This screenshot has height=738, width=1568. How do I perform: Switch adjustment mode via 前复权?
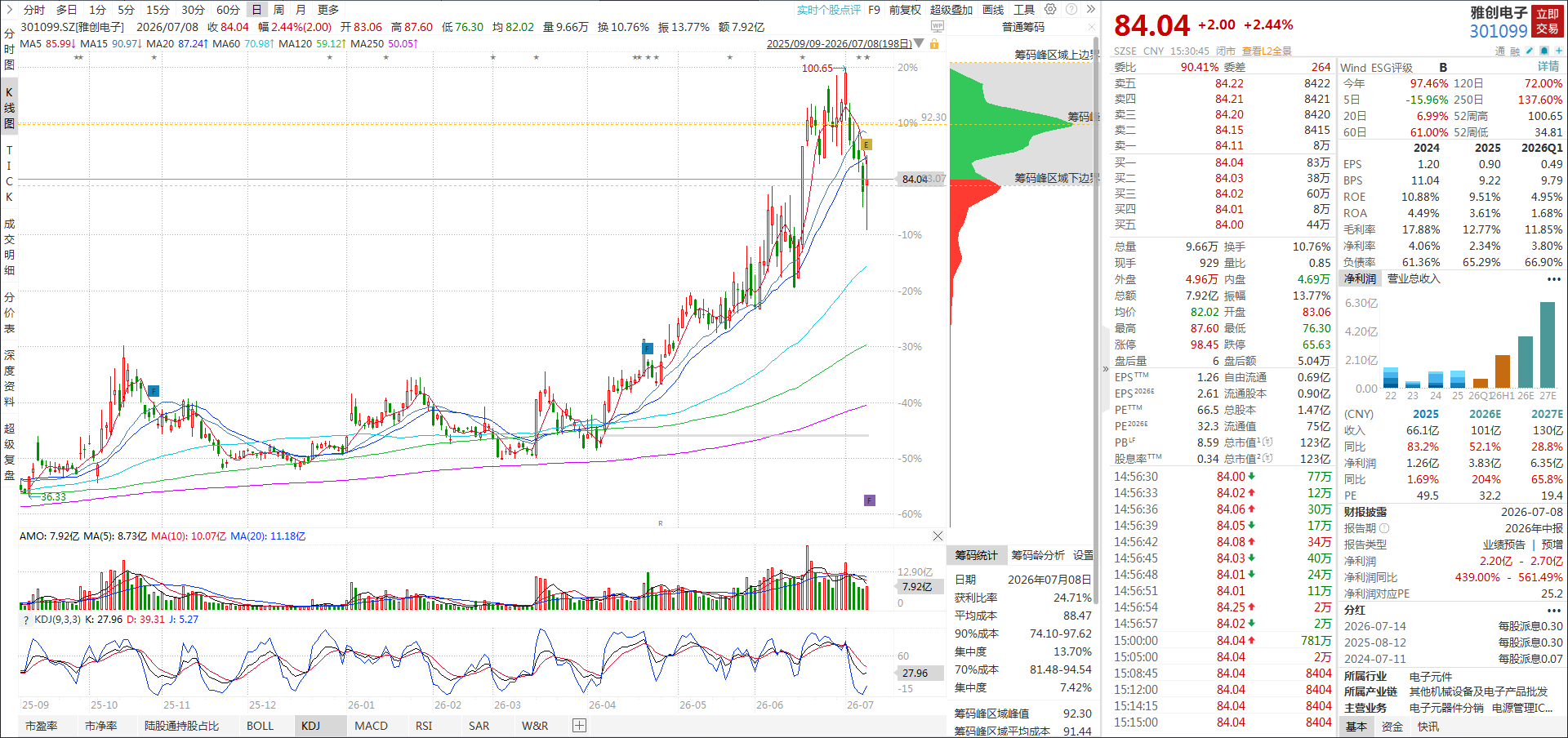pyautogui.click(x=905, y=10)
